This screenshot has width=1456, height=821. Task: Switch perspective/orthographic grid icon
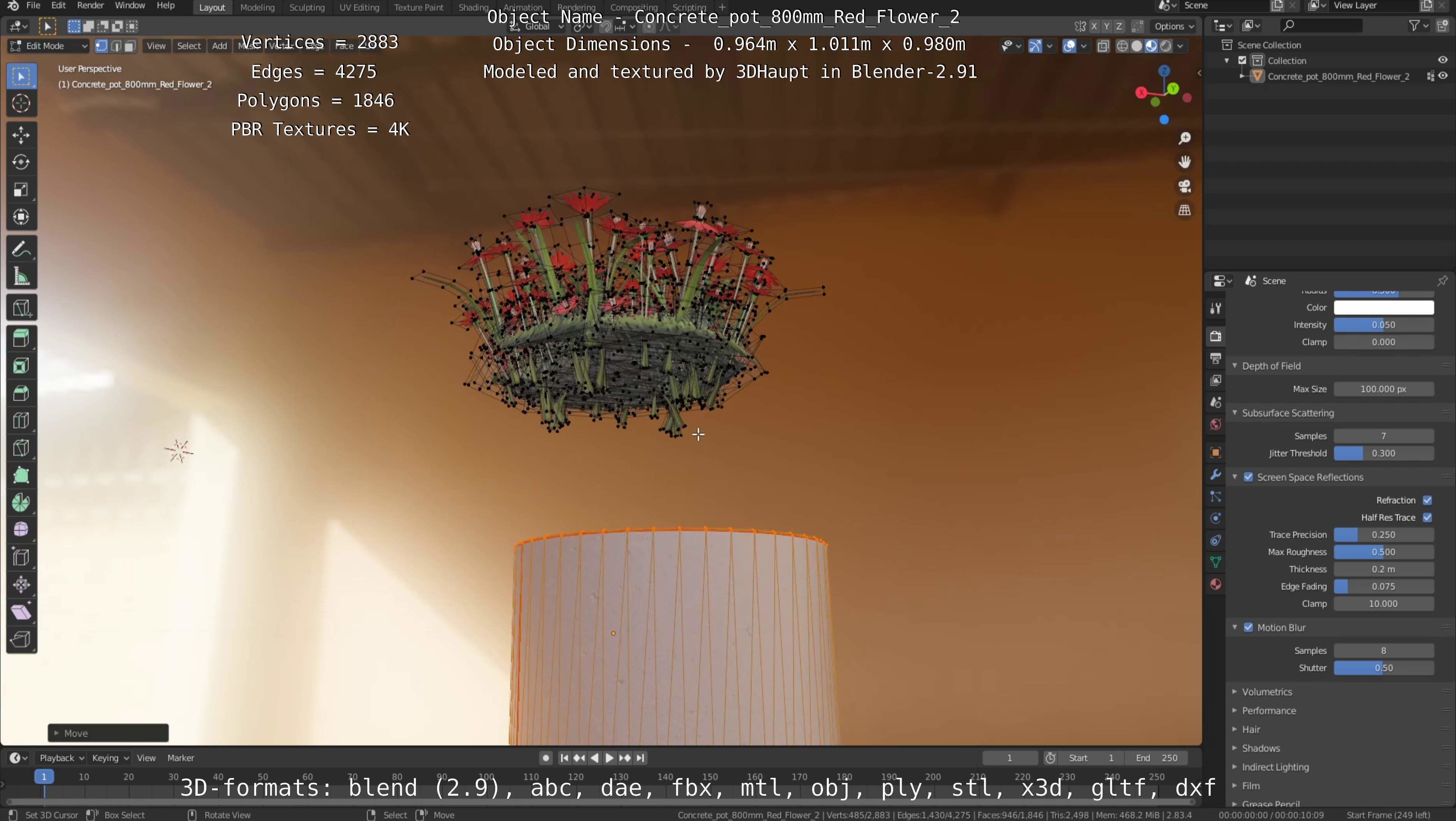point(1185,210)
